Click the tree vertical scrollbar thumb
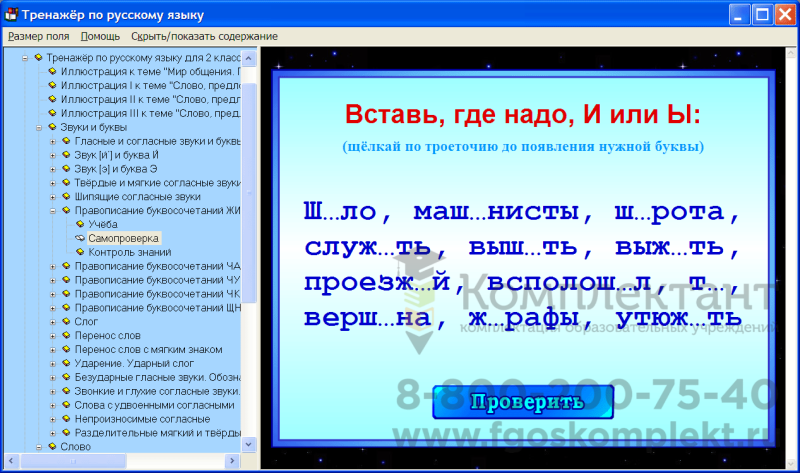This screenshot has width=800, height=473. point(248,192)
